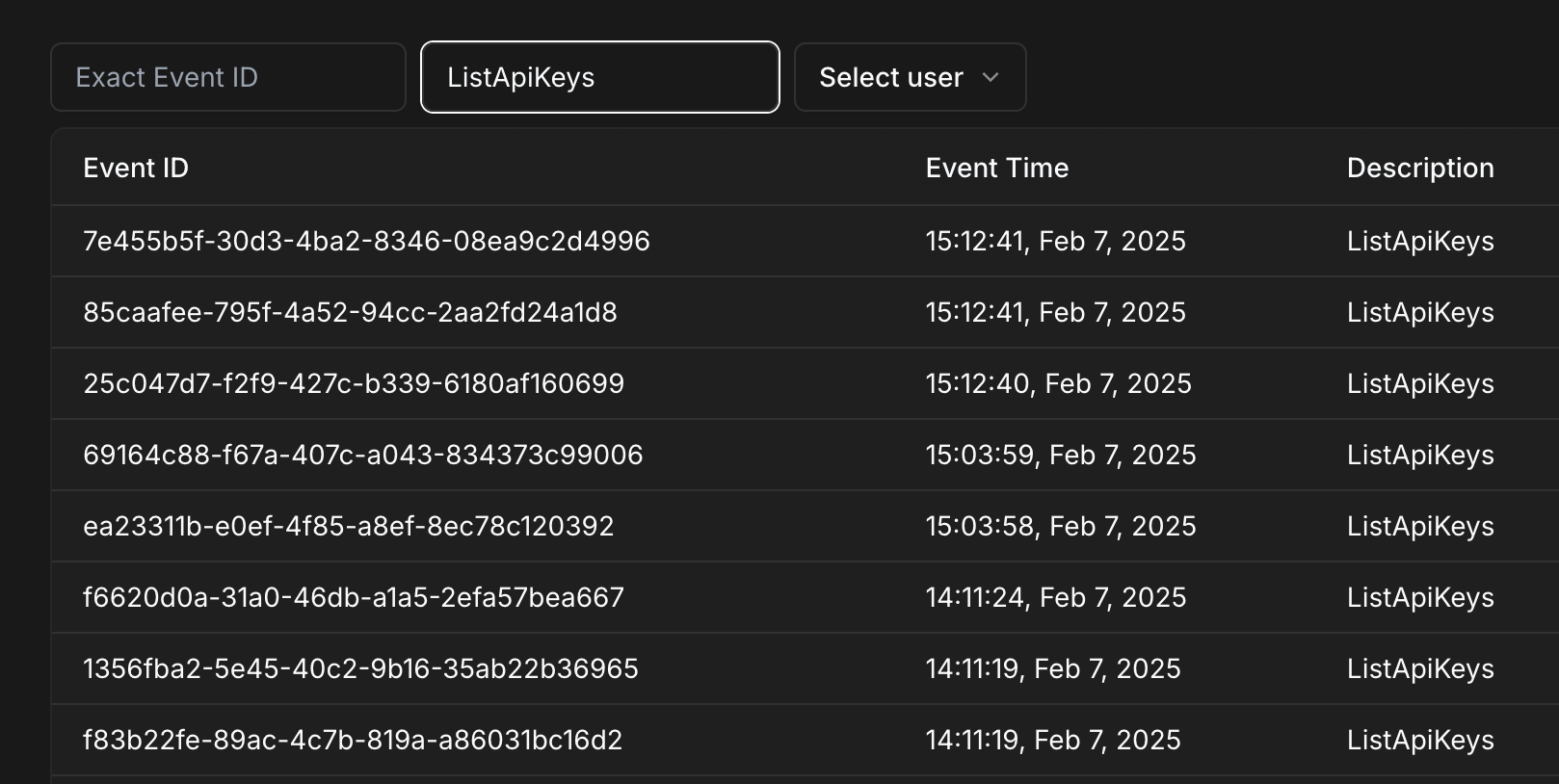Click the 15:12:40, Feb 7, 2025 timestamp
1559x784 pixels.
[1058, 383]
